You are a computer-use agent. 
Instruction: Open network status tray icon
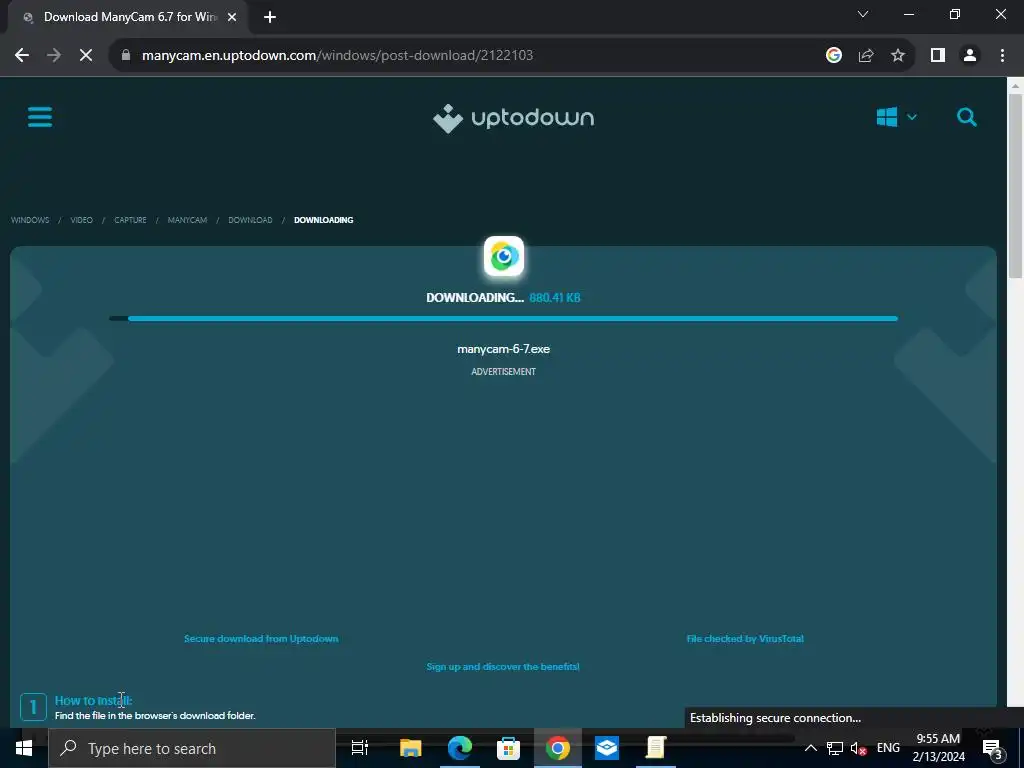click(835, 748)
